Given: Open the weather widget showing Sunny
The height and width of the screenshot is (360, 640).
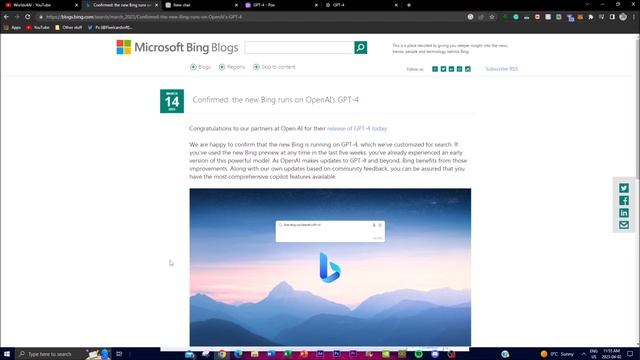Looking at the screenshot, I should (x=557, y=354).
